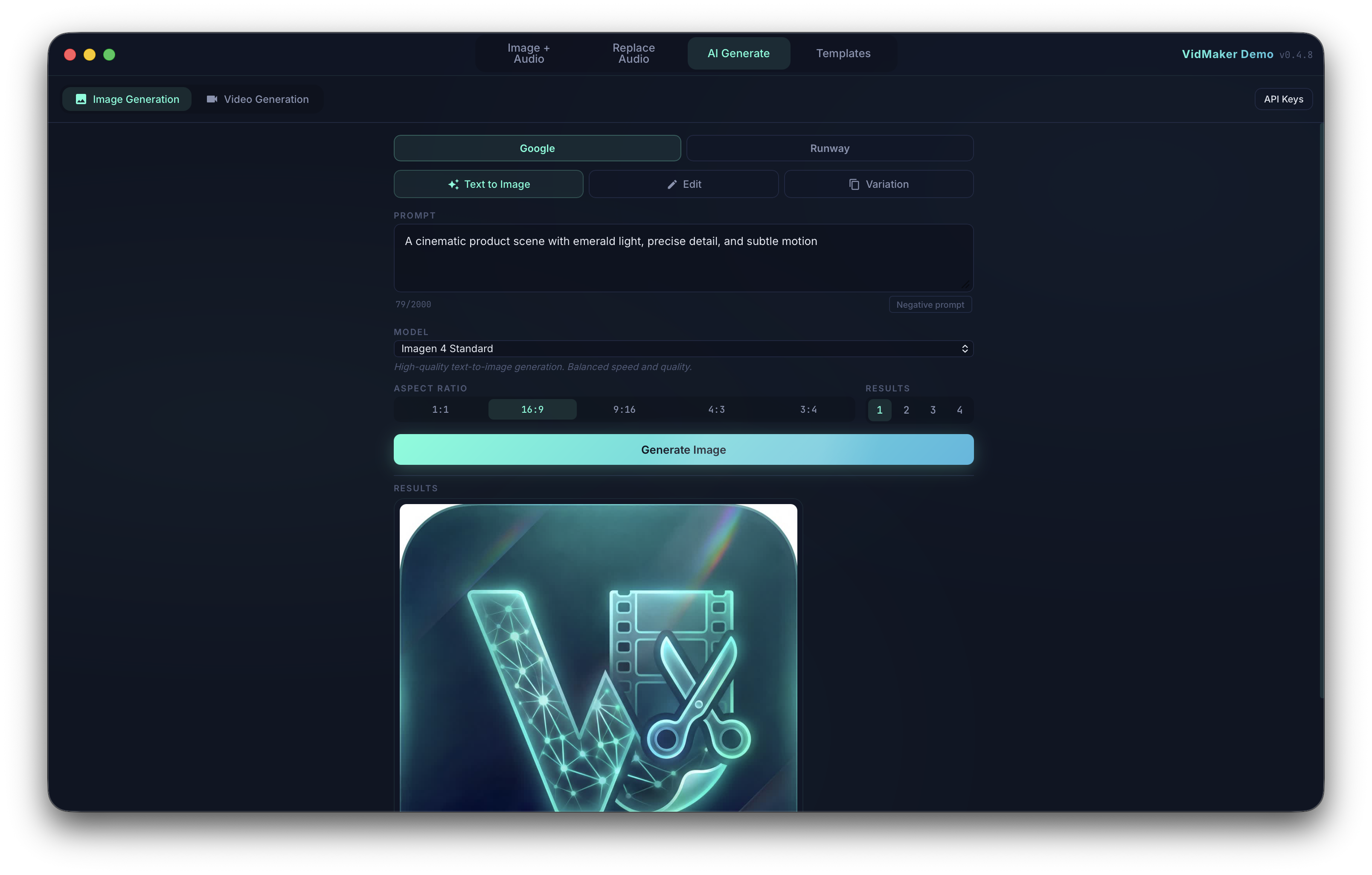Open the Imagen 4 Standard model dropdown

[x=683, y=348]
